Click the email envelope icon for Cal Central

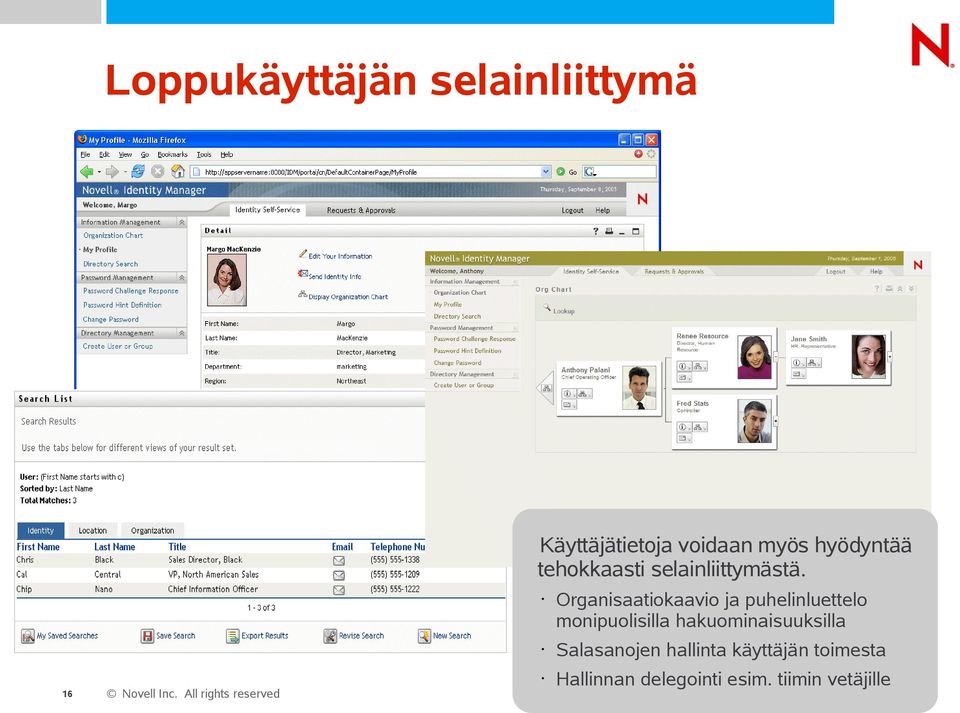click(x=339, y=575)
